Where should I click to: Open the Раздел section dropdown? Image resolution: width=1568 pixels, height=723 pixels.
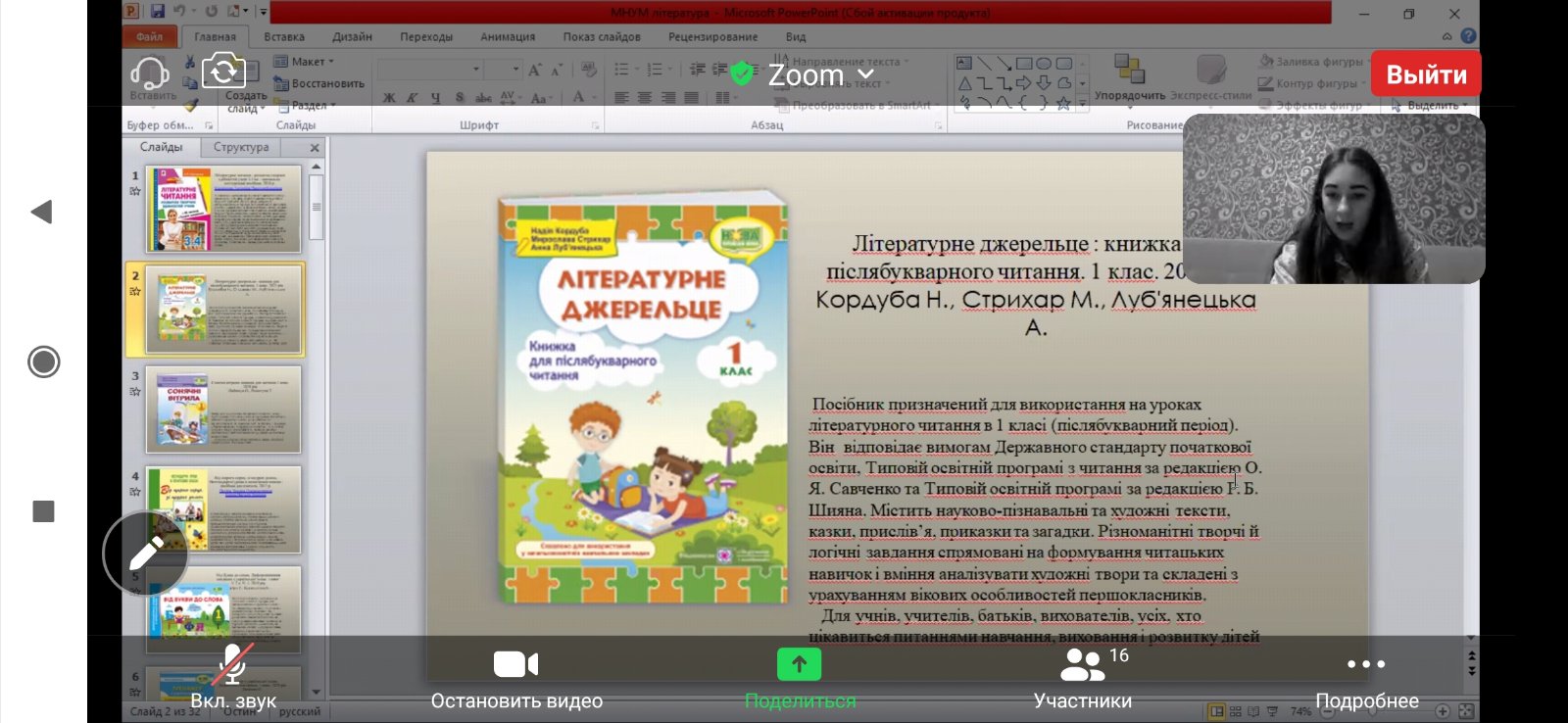coord(305,105)
